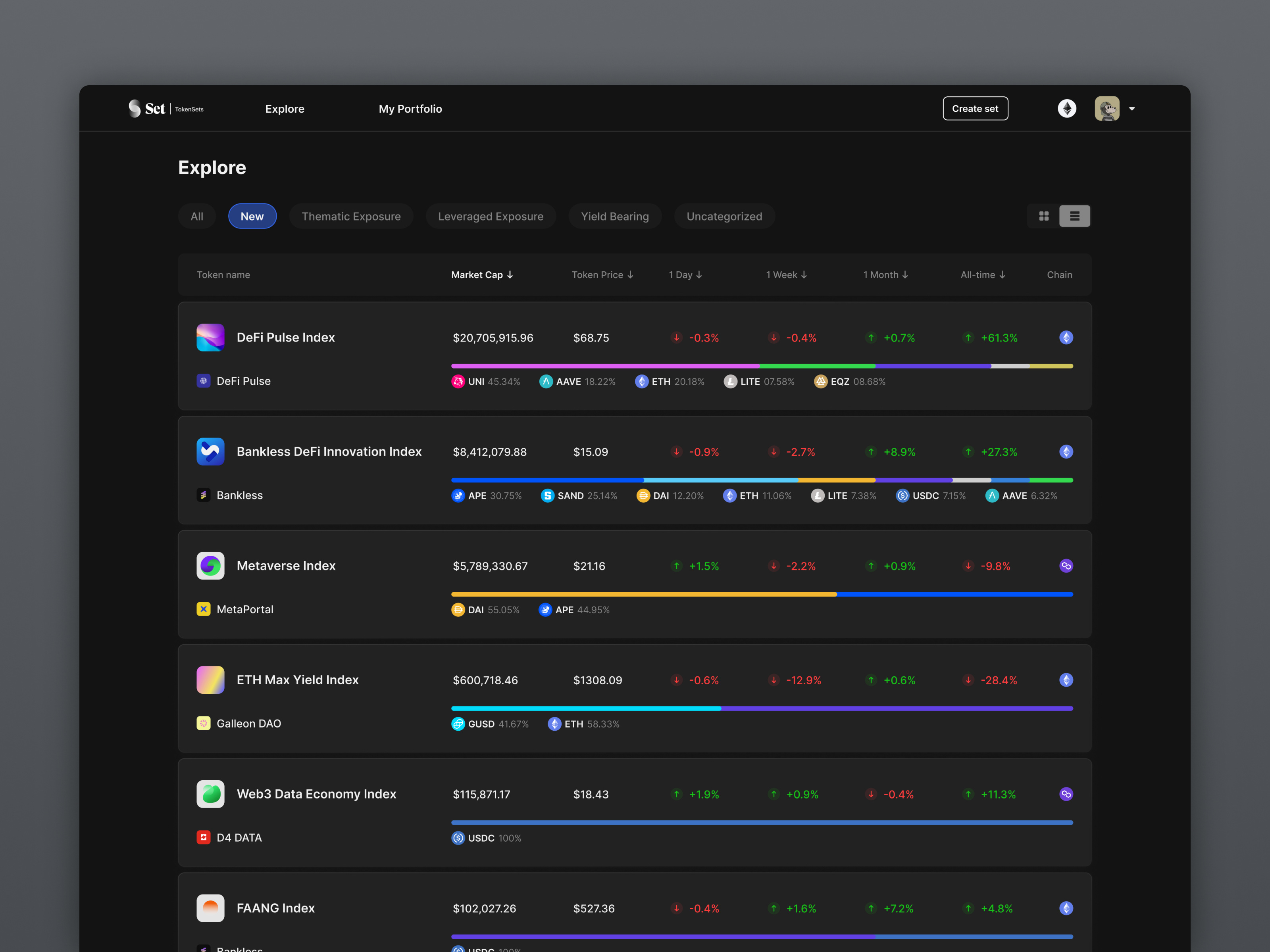This screenshot has width=1270, height=952.
Task: Click the SAND token icon
Action: pyautogui.click(x=548, y=496)
